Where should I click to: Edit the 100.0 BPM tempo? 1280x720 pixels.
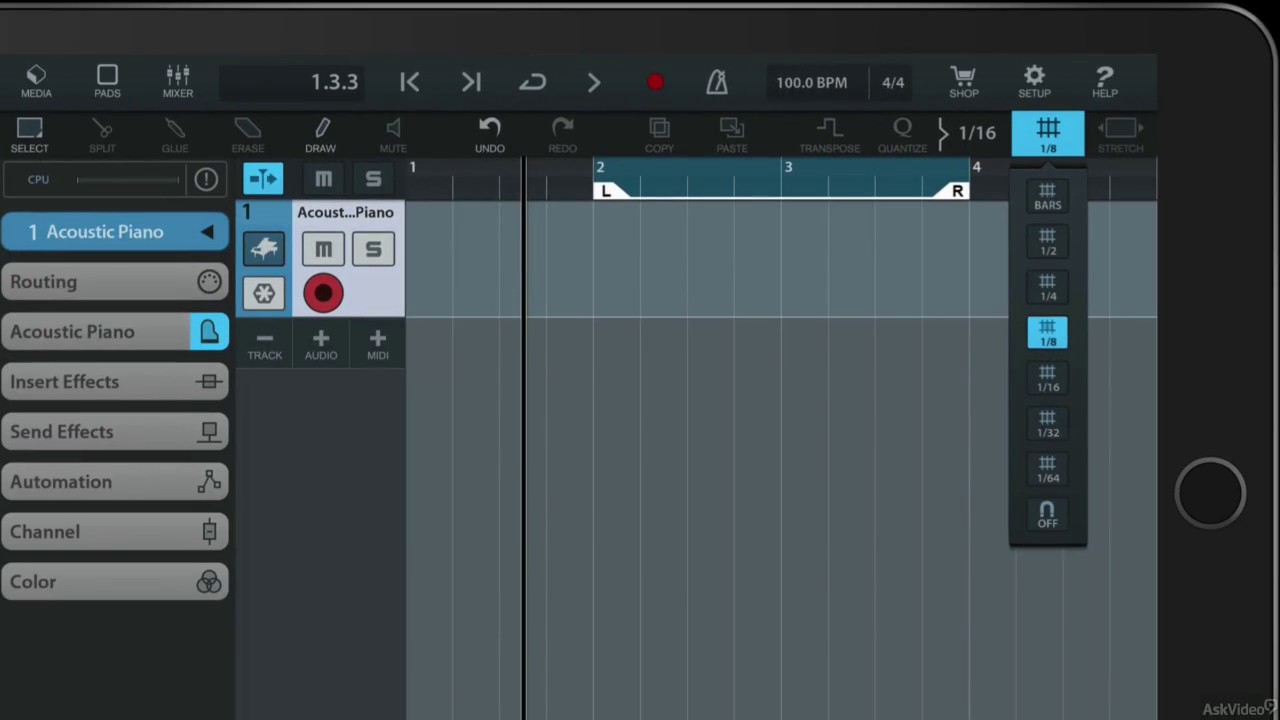pyautogui.click(x=812, y=82)
